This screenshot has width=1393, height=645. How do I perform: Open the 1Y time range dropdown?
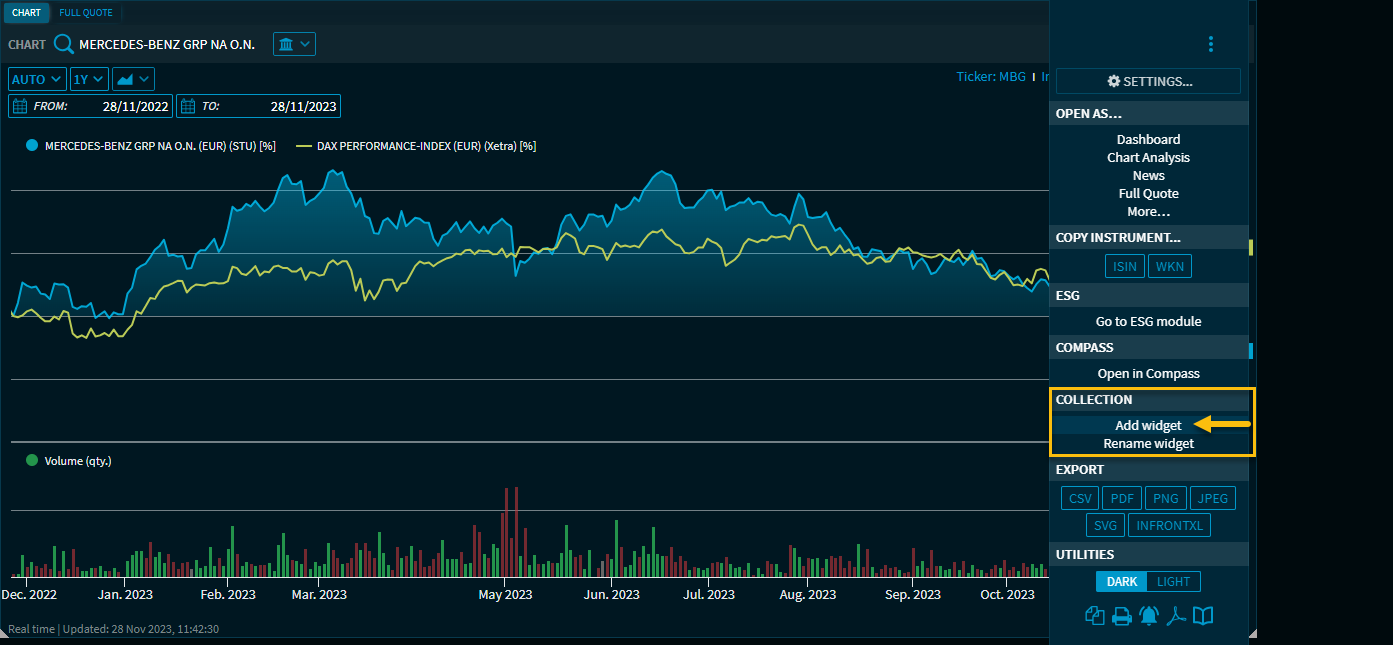(x=89, y=79)
